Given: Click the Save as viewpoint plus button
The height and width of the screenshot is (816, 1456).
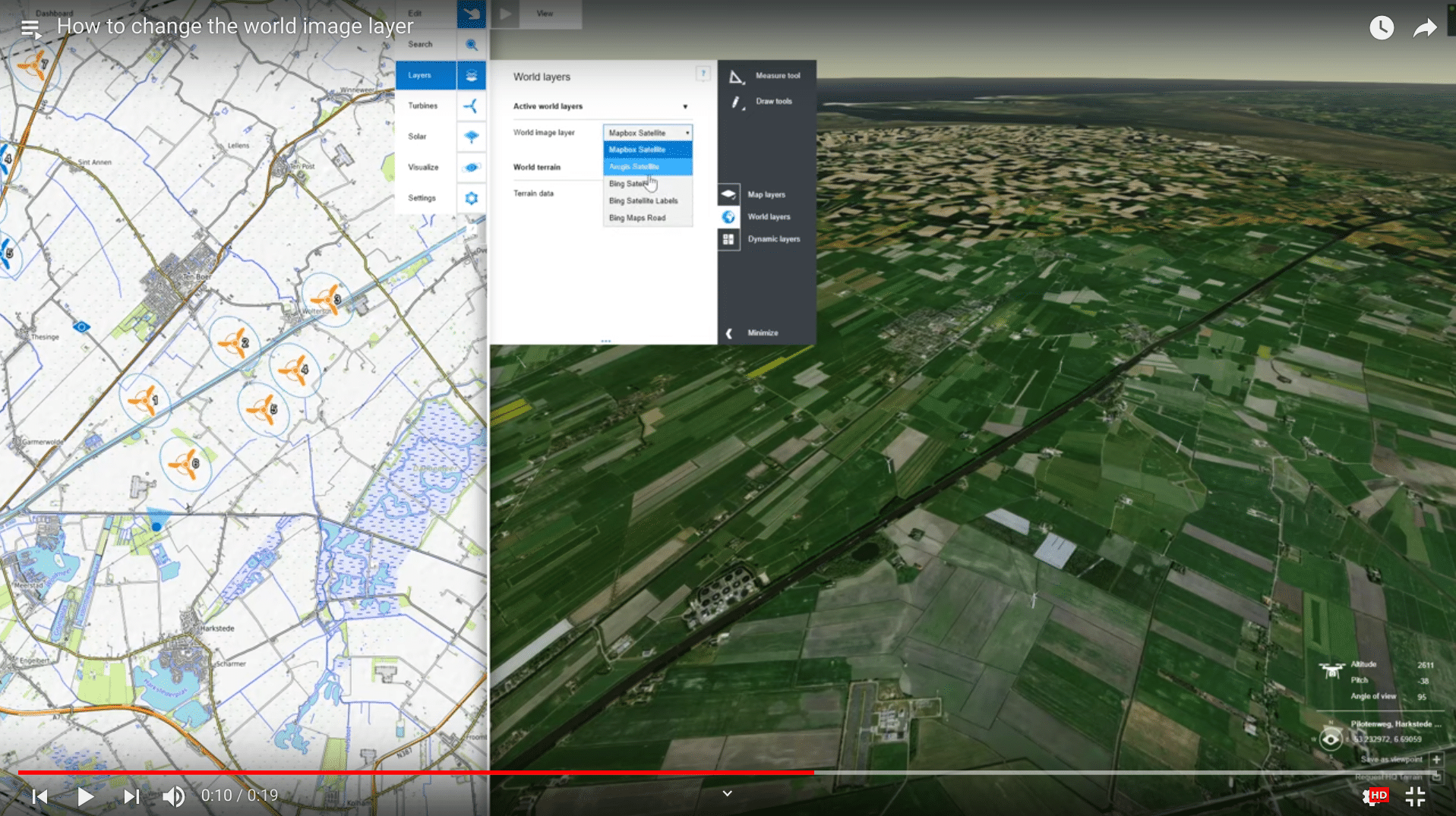Looking at the screenshot, I should [x=1436, y=759].
